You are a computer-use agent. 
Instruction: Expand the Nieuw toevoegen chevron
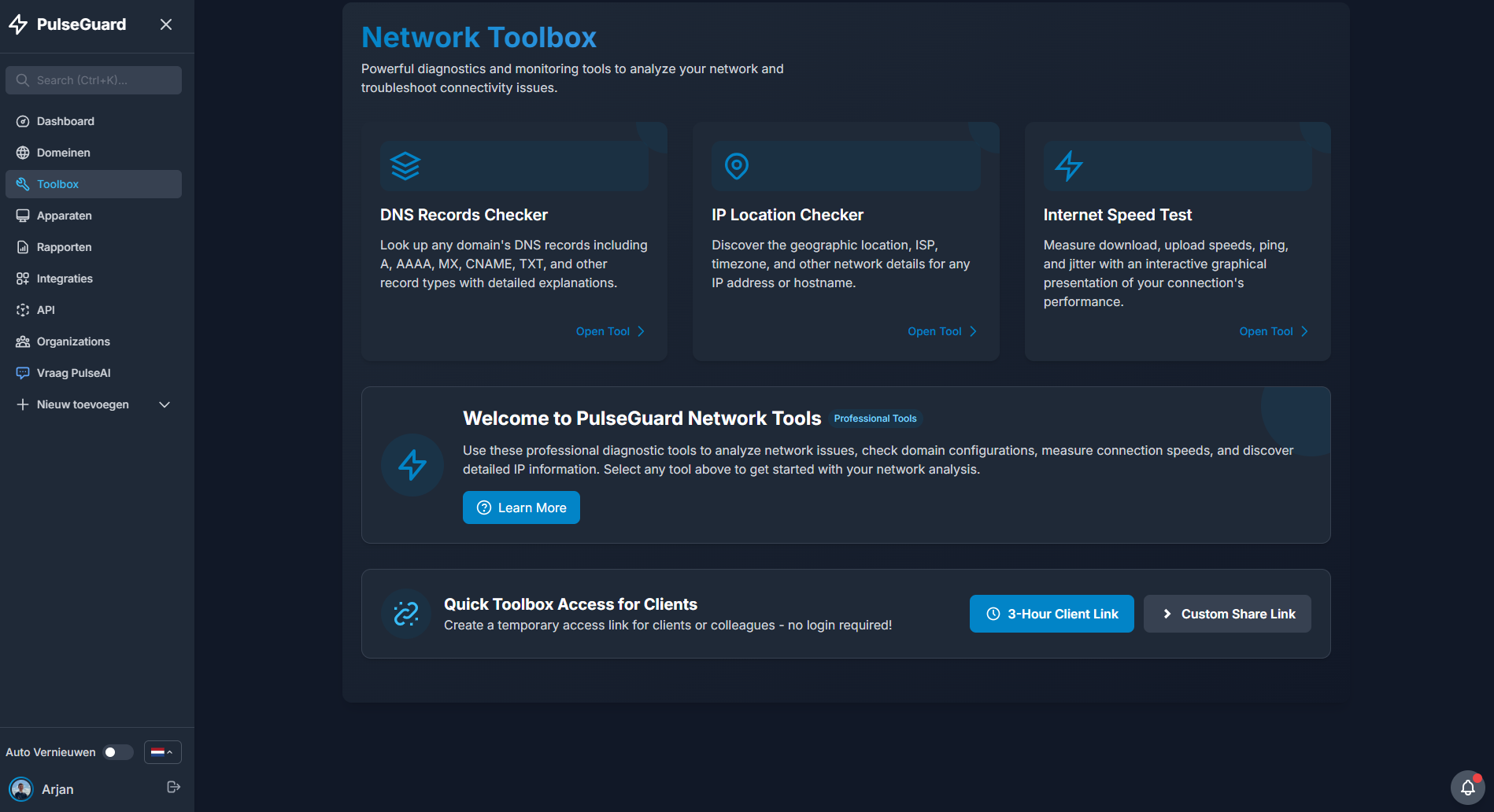(x=165, y=404)
